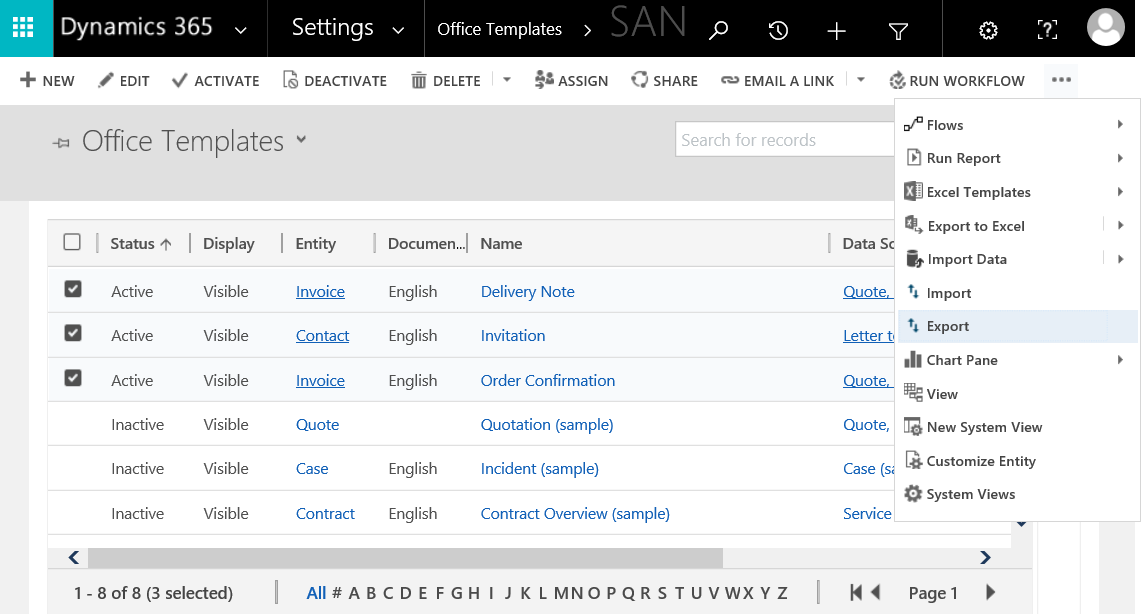Screen dimensions: 1141x614
Task: Click RUN WORKFLOW command
Action: (x=957, y=81)
